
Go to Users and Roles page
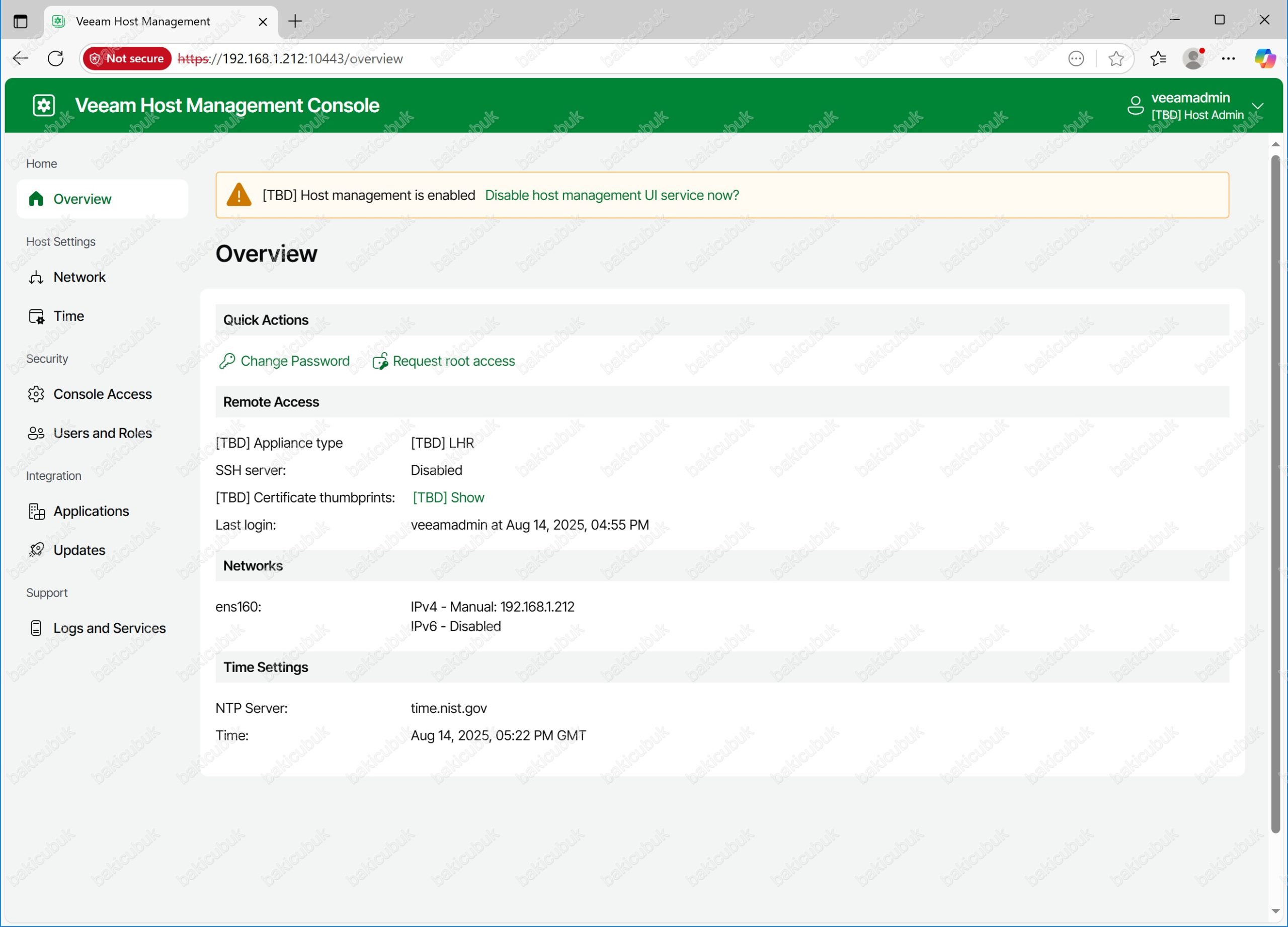pyautogui.click(x=102, y=433)
